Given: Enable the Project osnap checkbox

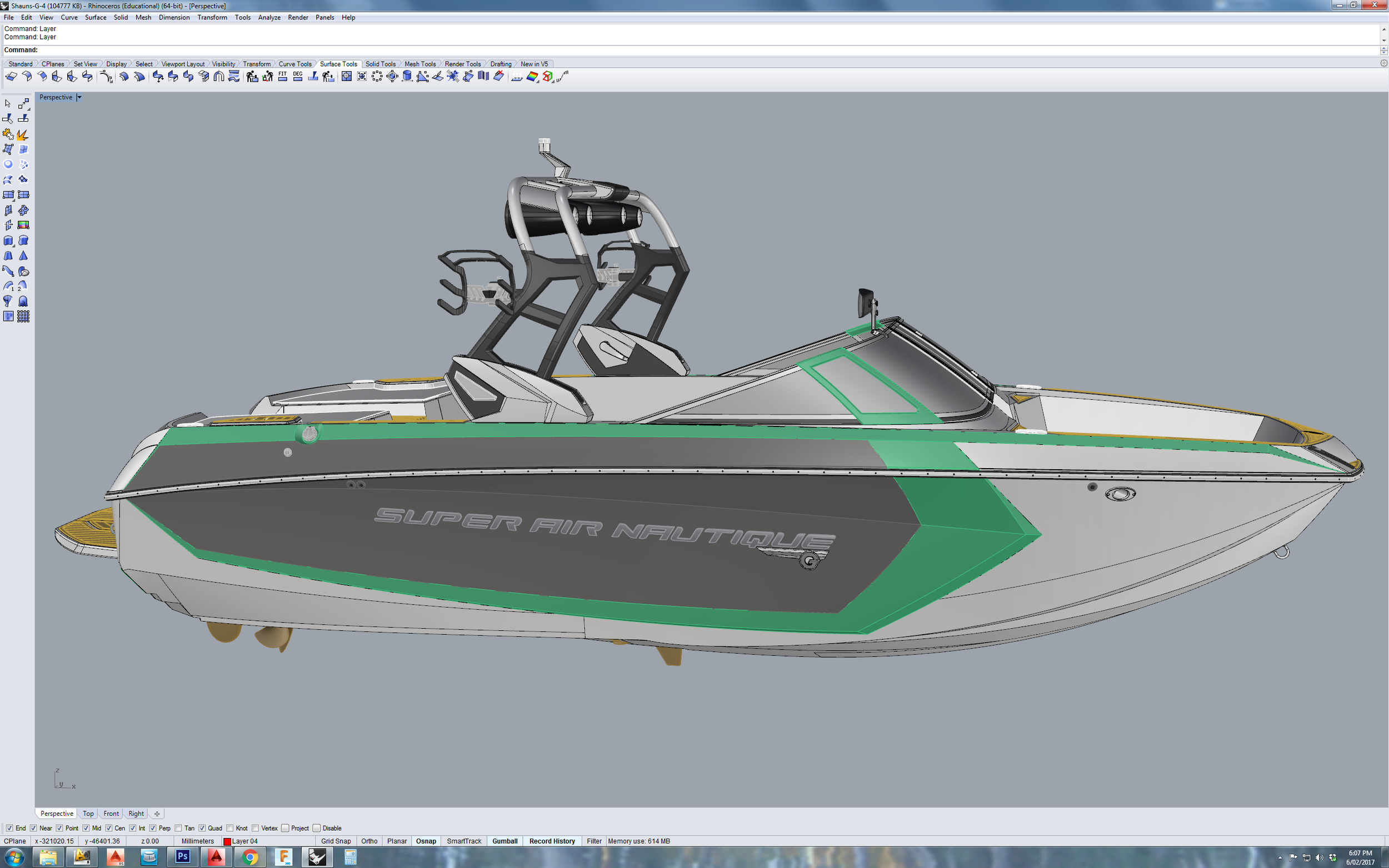Looking at the screenshot, I should (285, 828).
